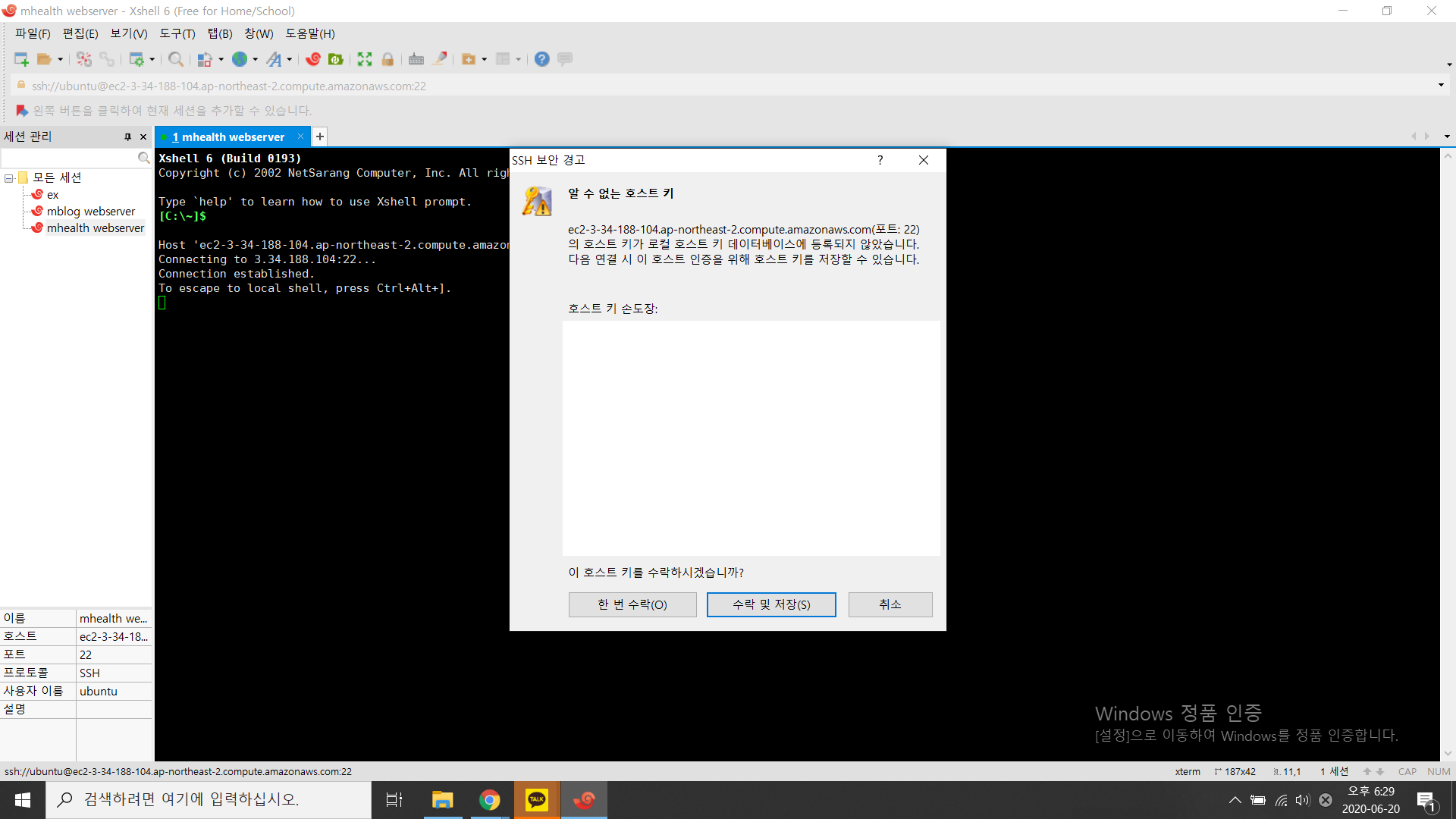1456x819 pixels.
Task: Add a new tab with plus button
Action: tap(320, 136)
